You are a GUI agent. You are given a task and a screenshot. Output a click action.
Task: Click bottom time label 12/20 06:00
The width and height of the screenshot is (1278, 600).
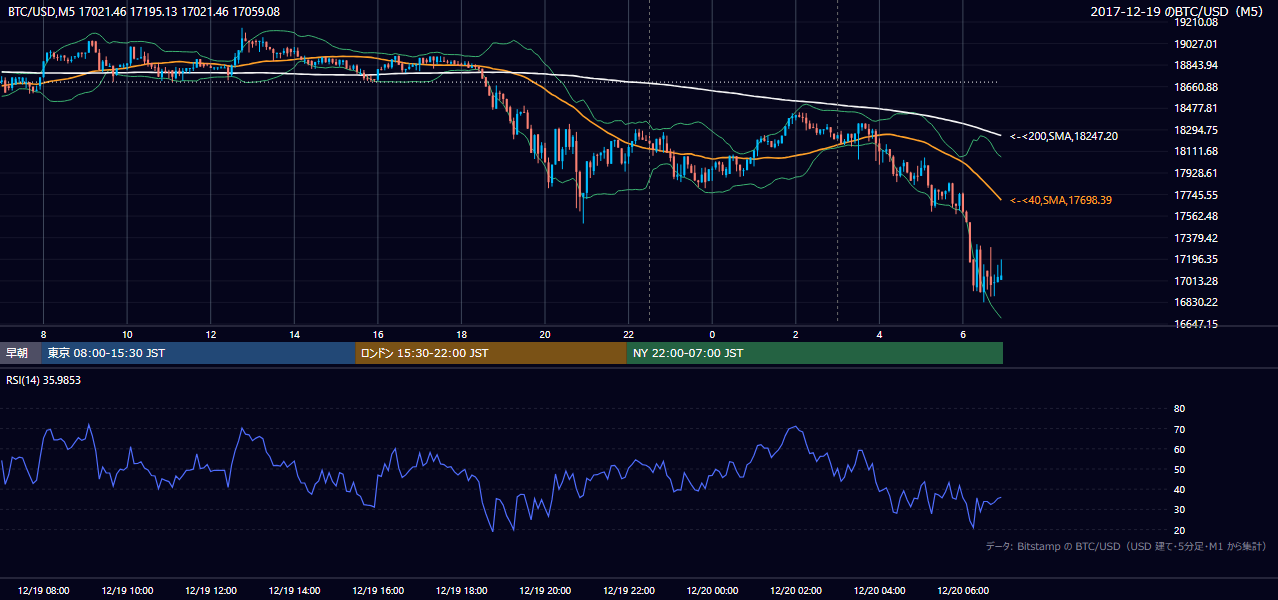[x=963, y=591]
